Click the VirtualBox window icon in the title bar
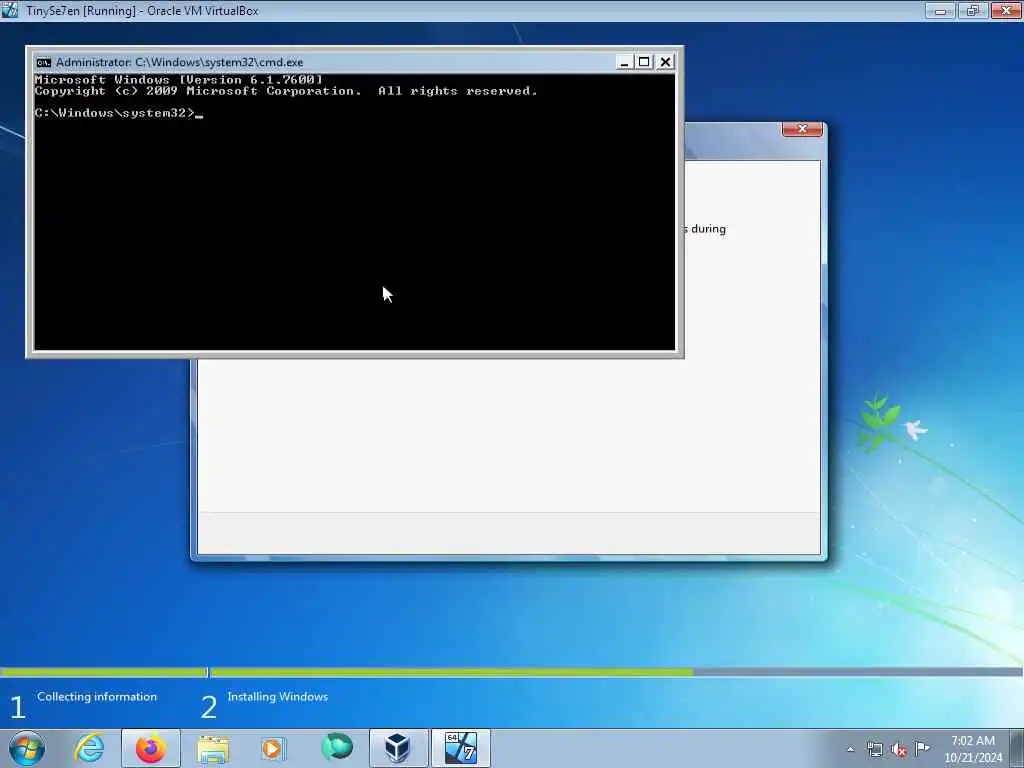Image resolution: width=1024 pixels, height=768 pixels. [x=10, y=10]
